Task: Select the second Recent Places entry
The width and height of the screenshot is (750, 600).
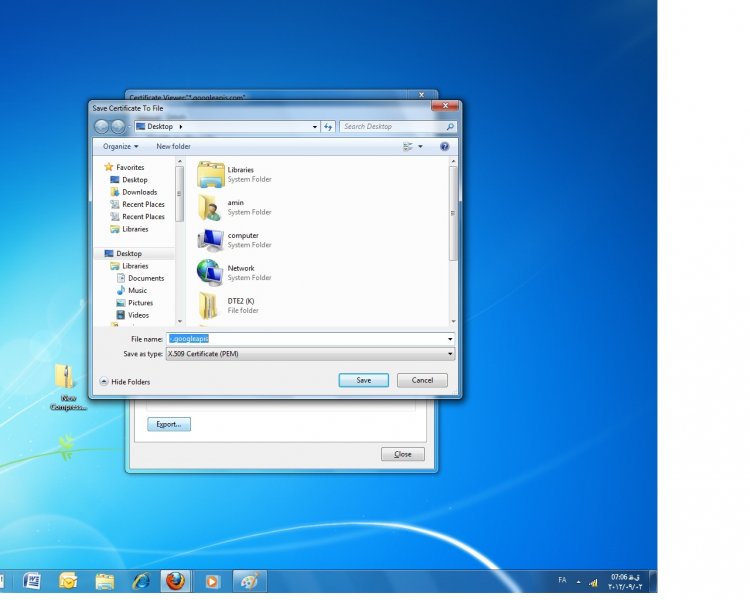Action: [138, 217]
